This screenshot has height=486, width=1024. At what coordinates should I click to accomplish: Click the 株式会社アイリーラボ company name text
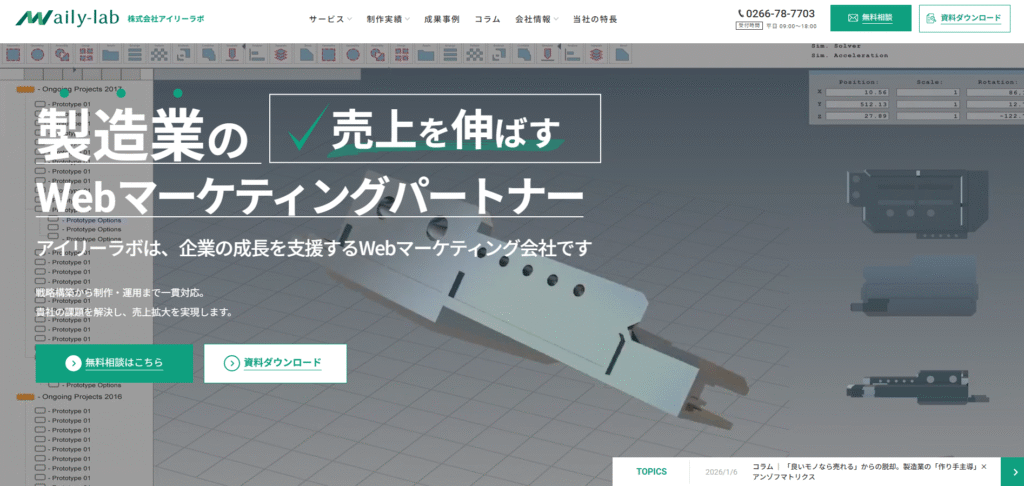[172, 19]
